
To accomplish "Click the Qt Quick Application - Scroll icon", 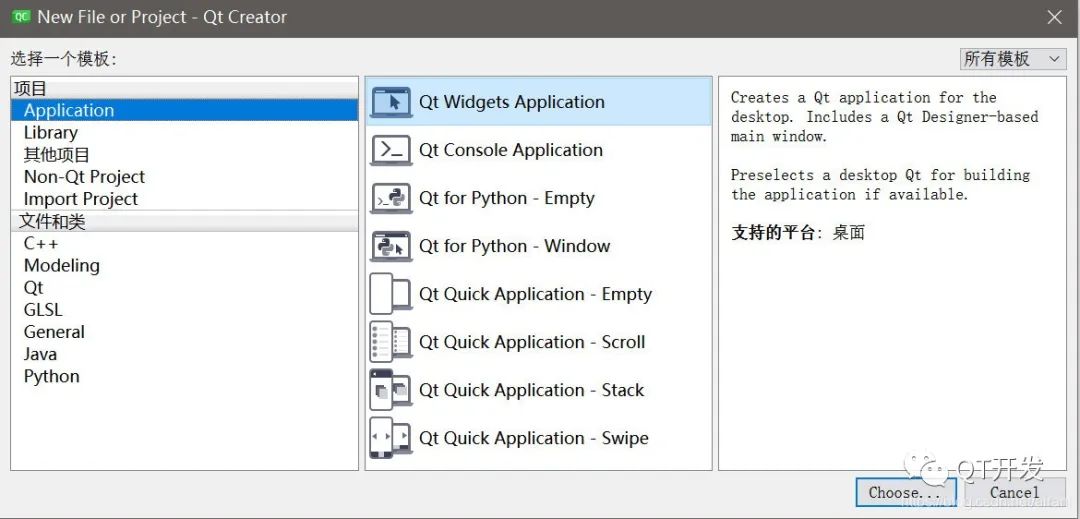I will [391, 342].
